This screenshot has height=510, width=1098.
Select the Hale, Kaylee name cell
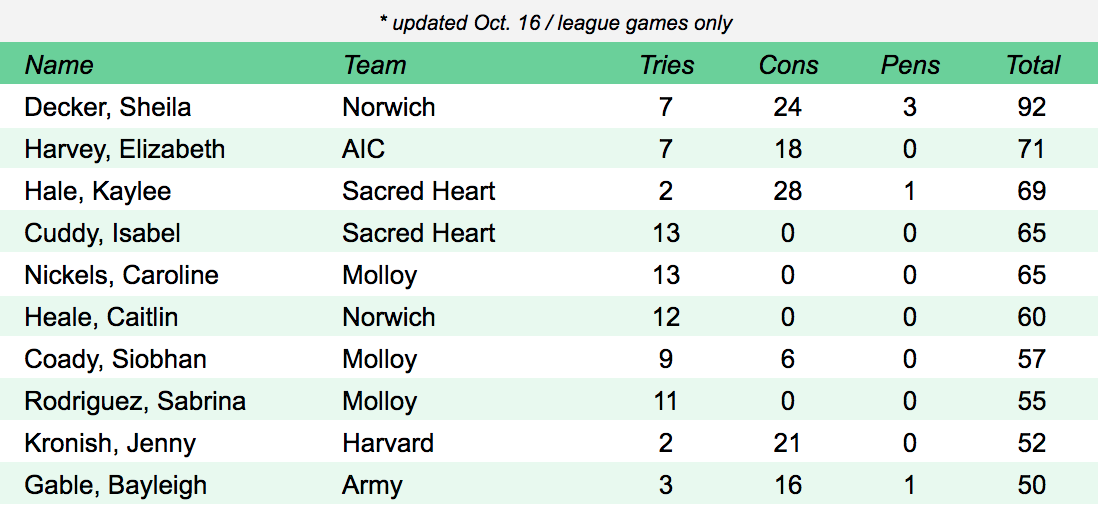coord(98,192)
